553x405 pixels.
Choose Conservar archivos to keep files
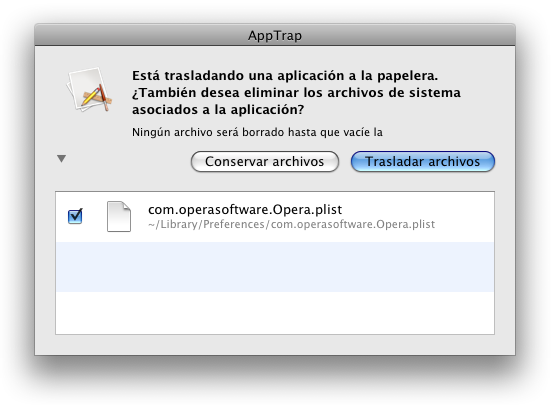[x=265, y=162]
